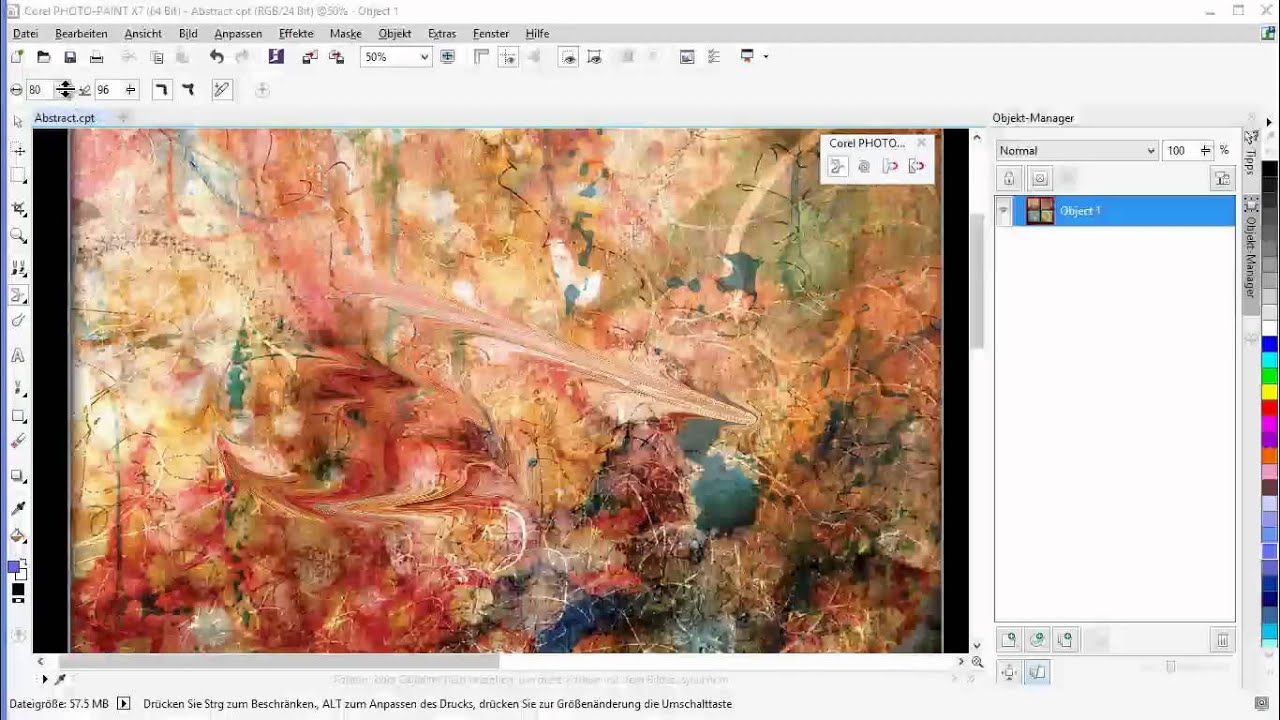1280x720 pixels.
Task: Select the Fill bucket tool
Action: pyautogui.click(x=18, y=536)
